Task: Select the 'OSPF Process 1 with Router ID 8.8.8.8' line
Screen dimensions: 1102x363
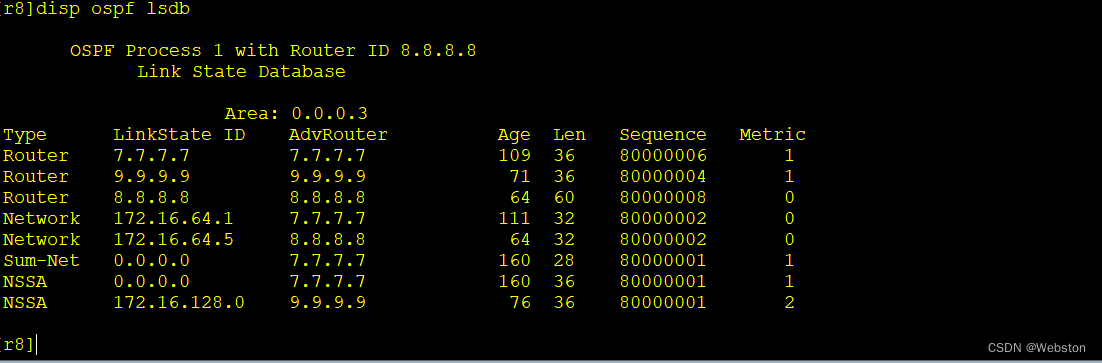Action: click(x=273, y=51)
